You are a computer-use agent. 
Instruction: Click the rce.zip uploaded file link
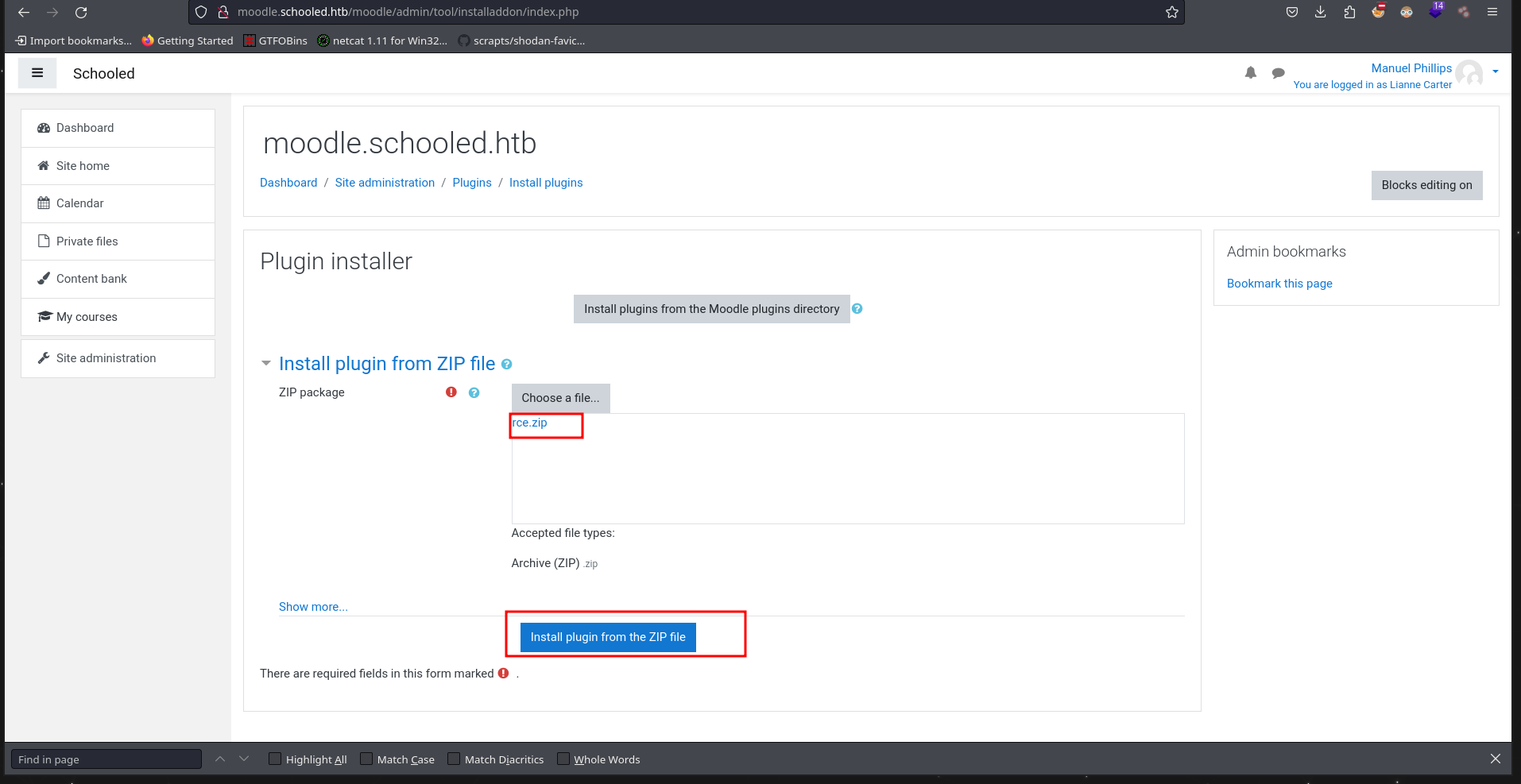[530, 423]
